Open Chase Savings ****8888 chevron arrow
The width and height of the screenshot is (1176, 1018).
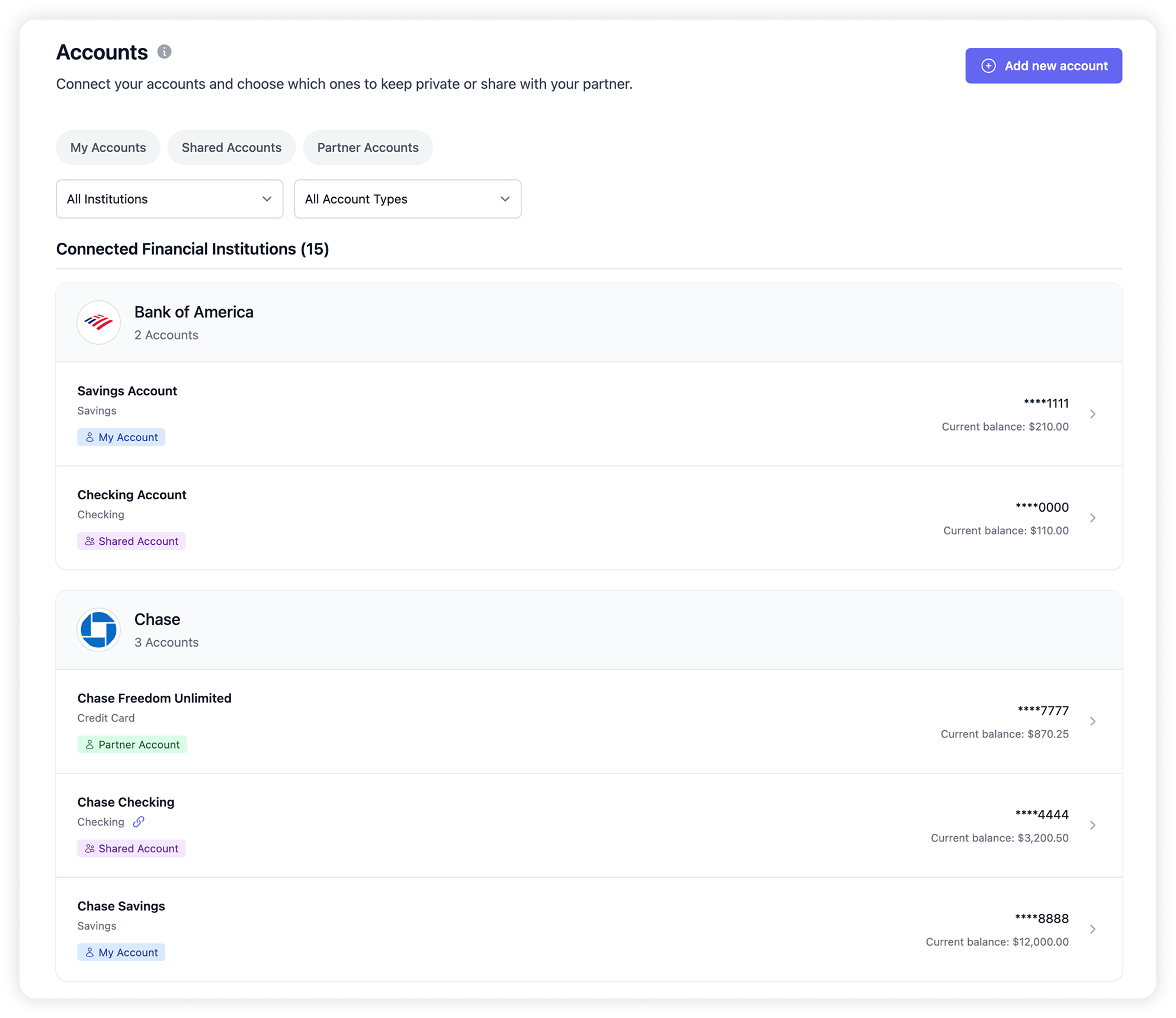(x=1092, y=929)
